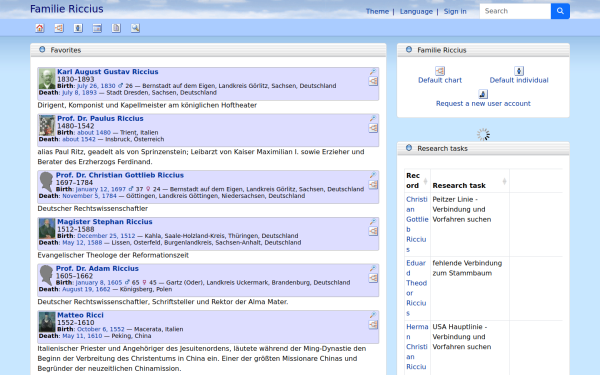
Task: Click Stephan Riccius portrait thumbnail
Action: [x=47, y=229]
